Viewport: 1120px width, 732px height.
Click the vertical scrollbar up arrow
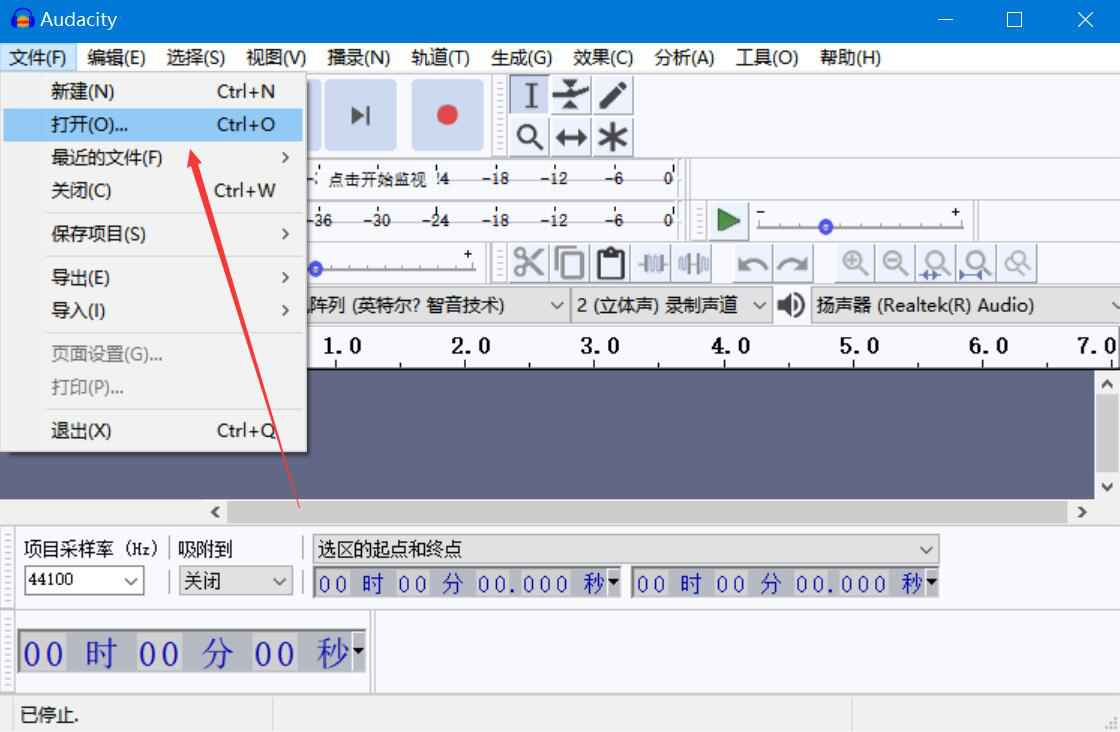point(1107,384)
